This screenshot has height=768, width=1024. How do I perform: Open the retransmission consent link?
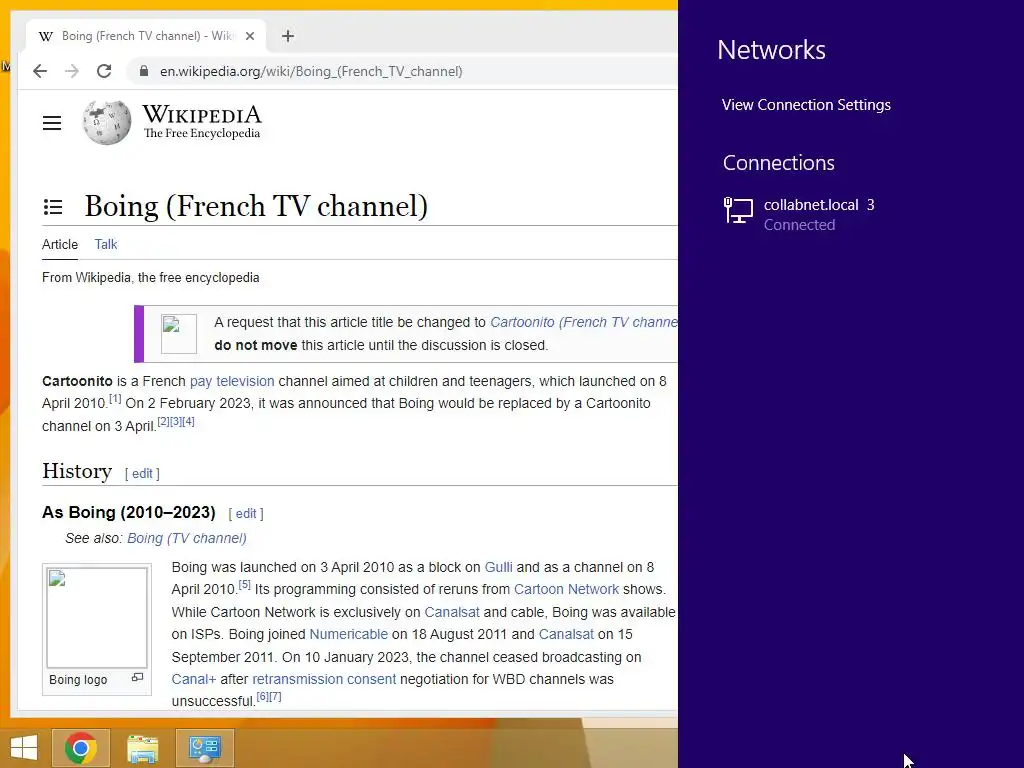324,679
